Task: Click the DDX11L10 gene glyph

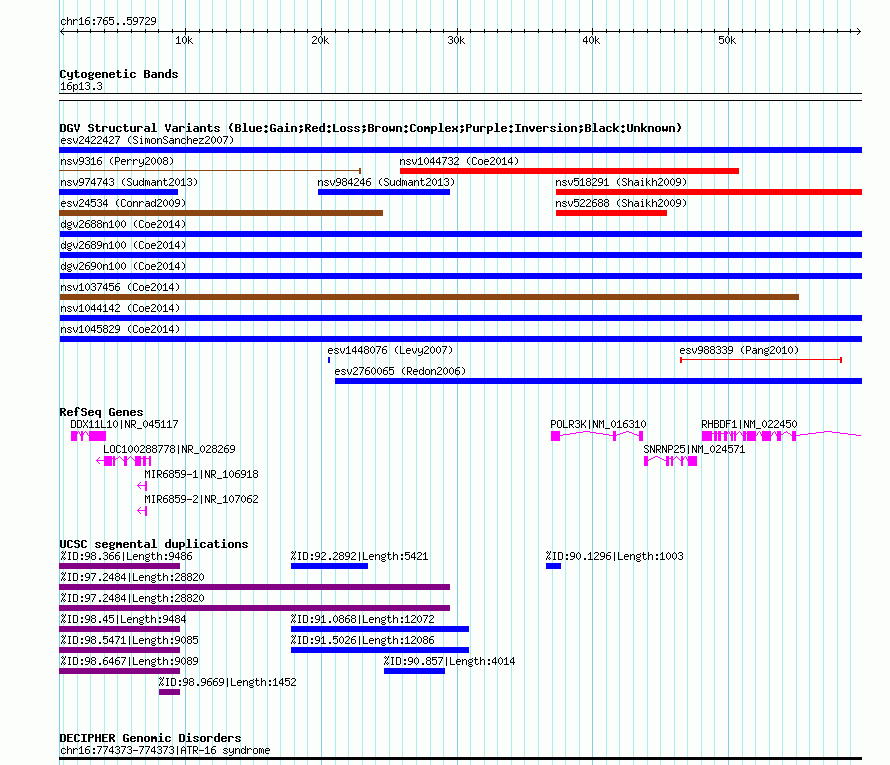Action: pyautogui.click(x=88, y=436)
